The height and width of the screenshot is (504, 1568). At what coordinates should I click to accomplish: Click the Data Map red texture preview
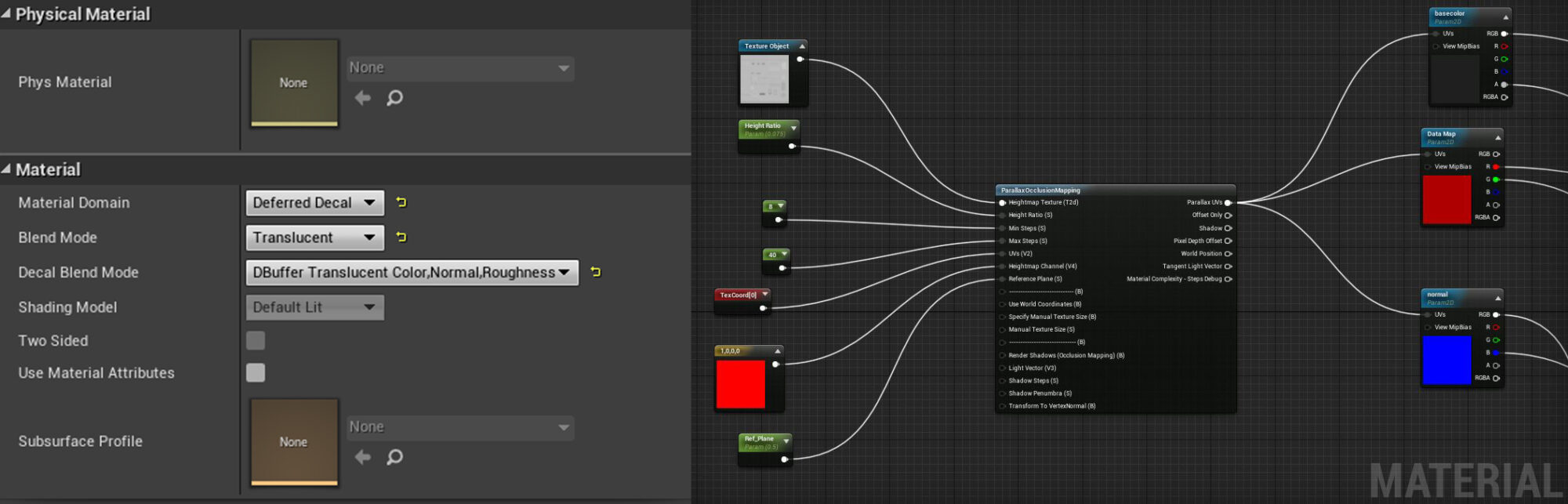1446,200
